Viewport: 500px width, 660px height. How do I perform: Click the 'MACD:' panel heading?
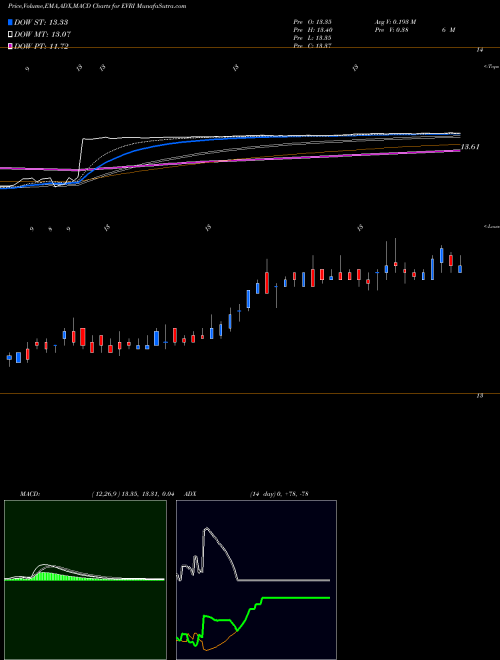tap(30, 494)
